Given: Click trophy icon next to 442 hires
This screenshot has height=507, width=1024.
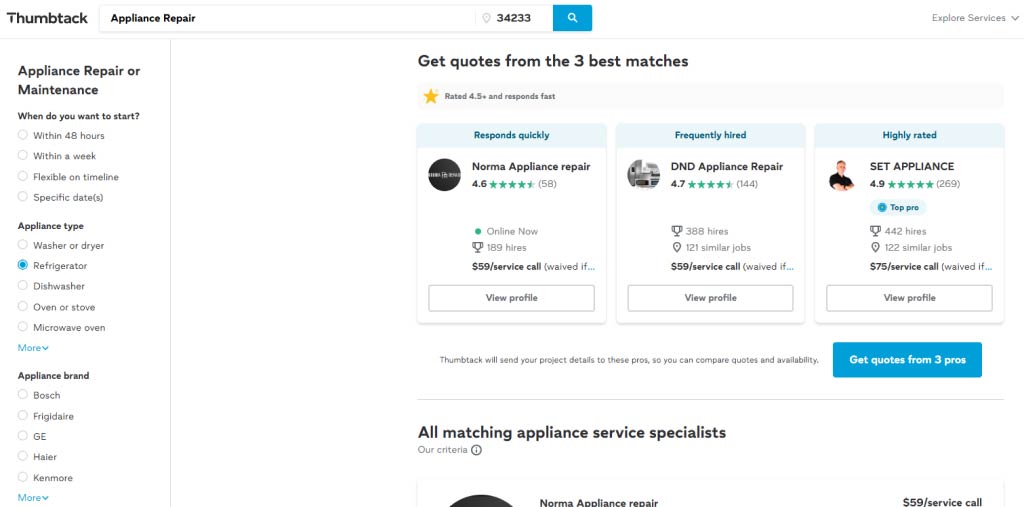Looking at the screenshot, I should [875, 231].
